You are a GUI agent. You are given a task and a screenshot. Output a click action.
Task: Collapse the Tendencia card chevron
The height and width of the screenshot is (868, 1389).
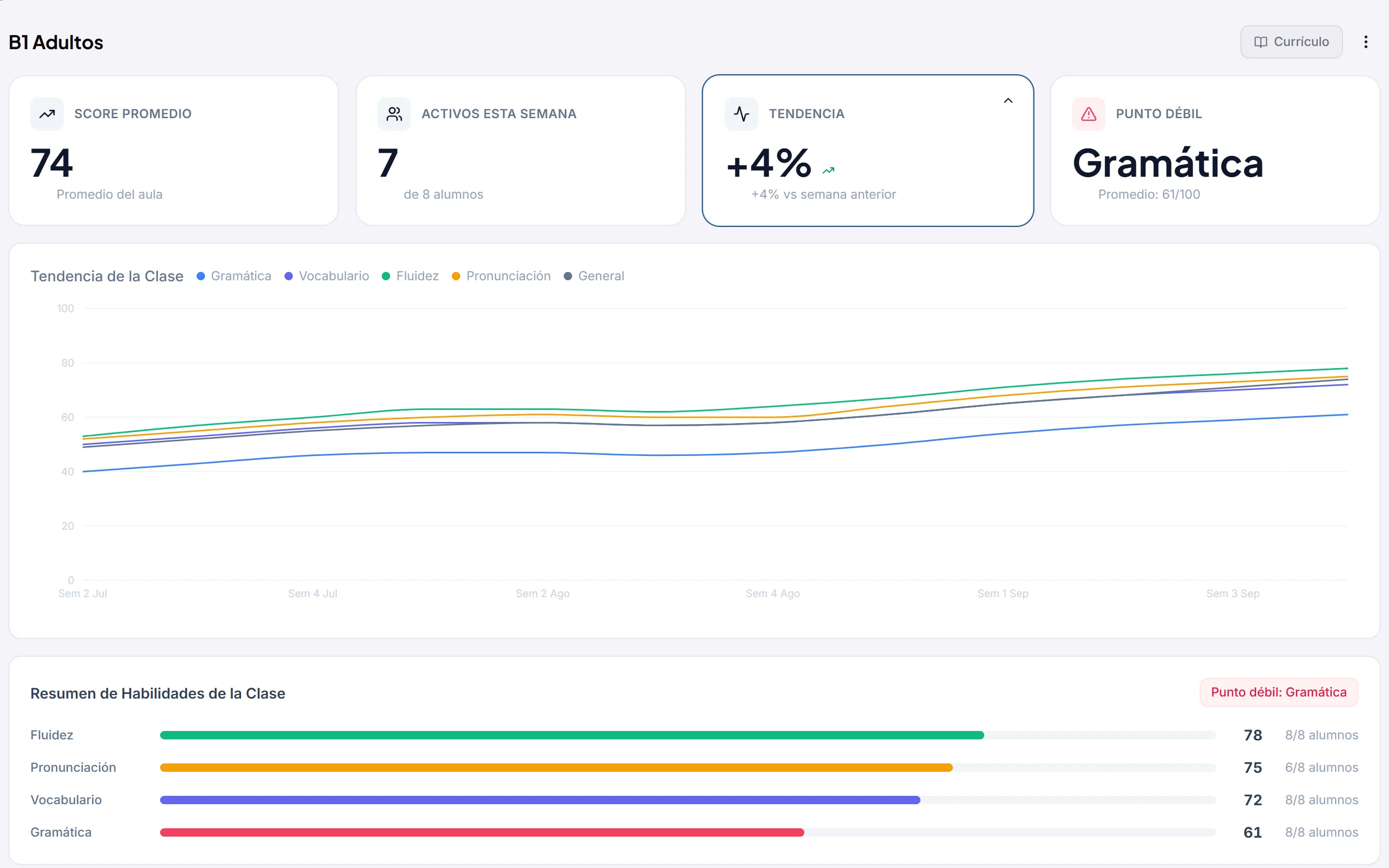(x=1008, y=100)
